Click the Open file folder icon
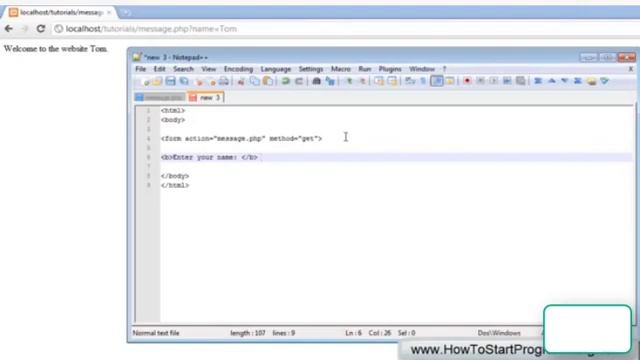 (157, 82)
